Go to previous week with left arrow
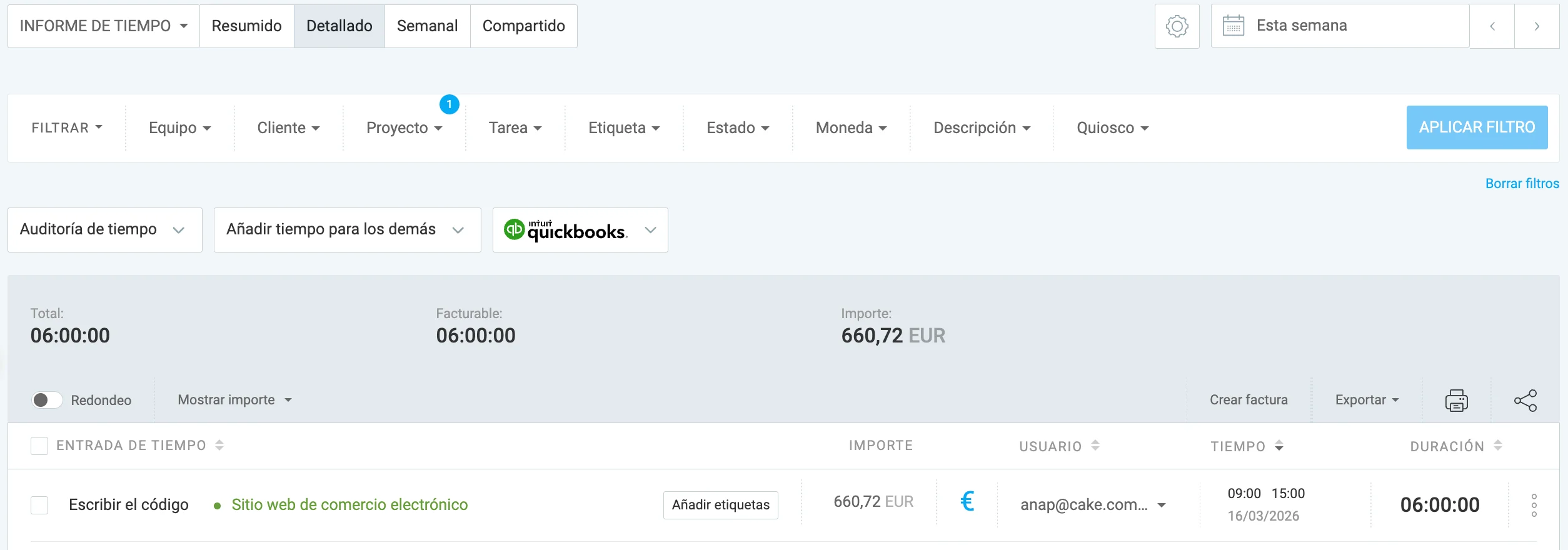Image resolution: width=1568 pixels, height=550 pixels. [1492, 26]
